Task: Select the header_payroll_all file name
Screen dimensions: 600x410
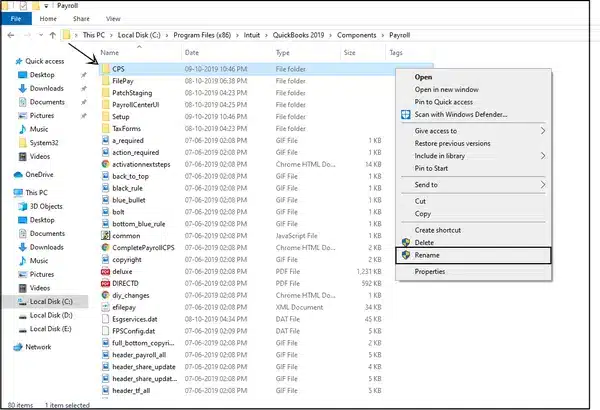Action: tap(139, 355)
